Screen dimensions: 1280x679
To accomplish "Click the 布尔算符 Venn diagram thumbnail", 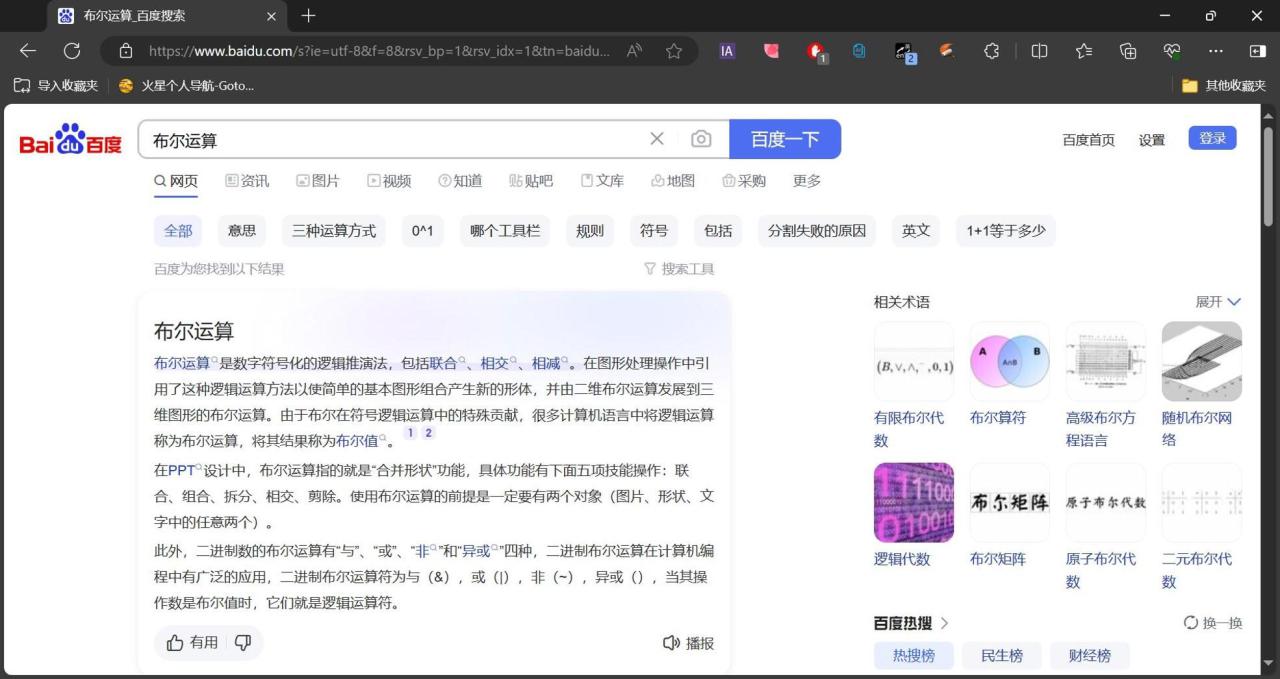I will tap(1009, 361).
